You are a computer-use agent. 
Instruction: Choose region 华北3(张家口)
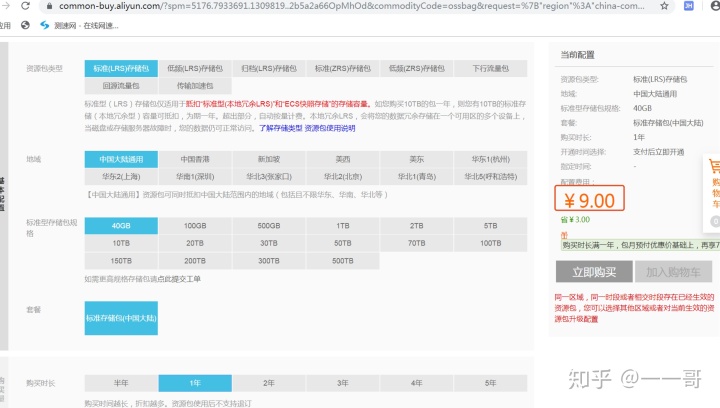269,177
